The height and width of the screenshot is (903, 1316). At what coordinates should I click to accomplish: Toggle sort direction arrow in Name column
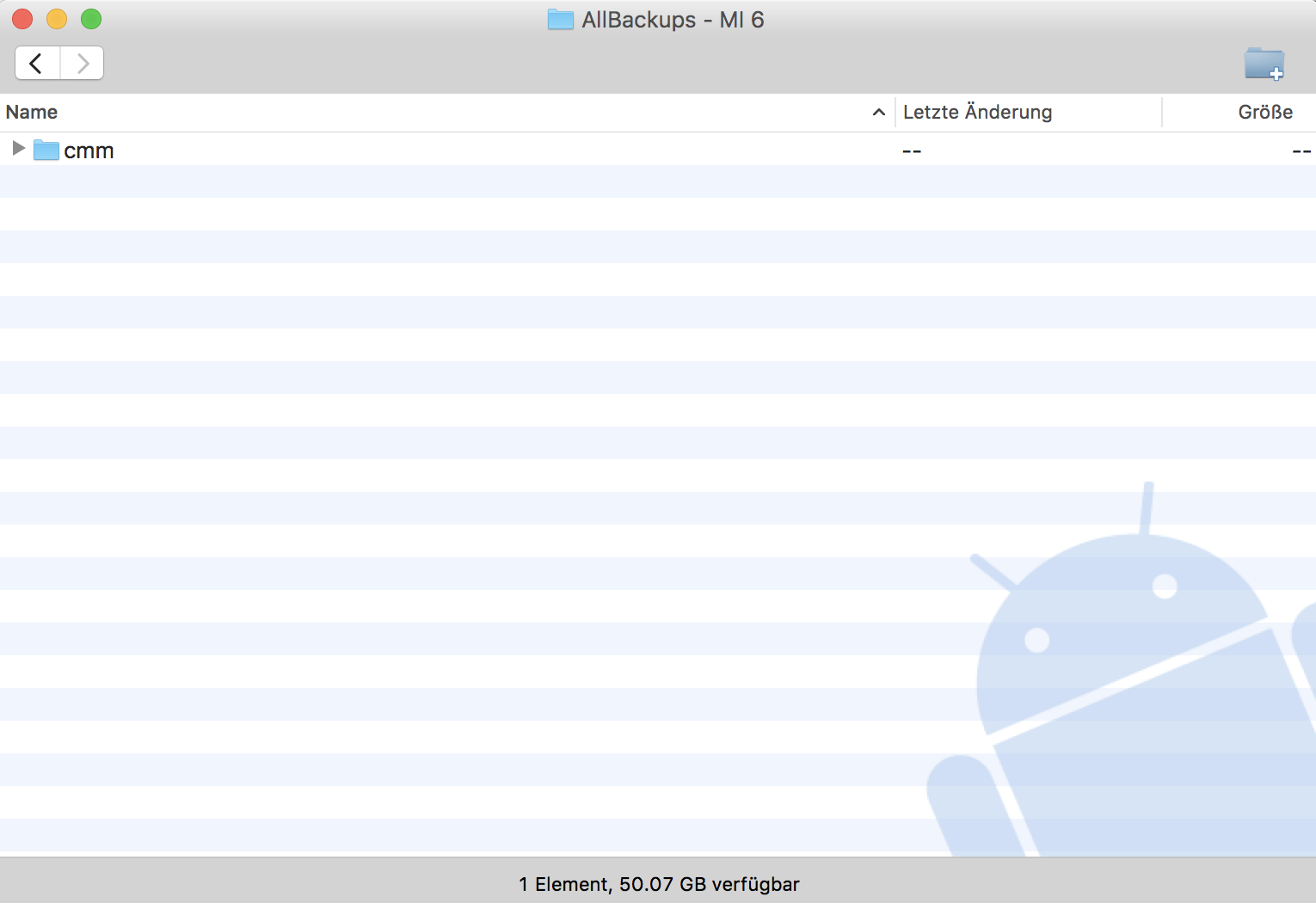(x=878, y=113)
